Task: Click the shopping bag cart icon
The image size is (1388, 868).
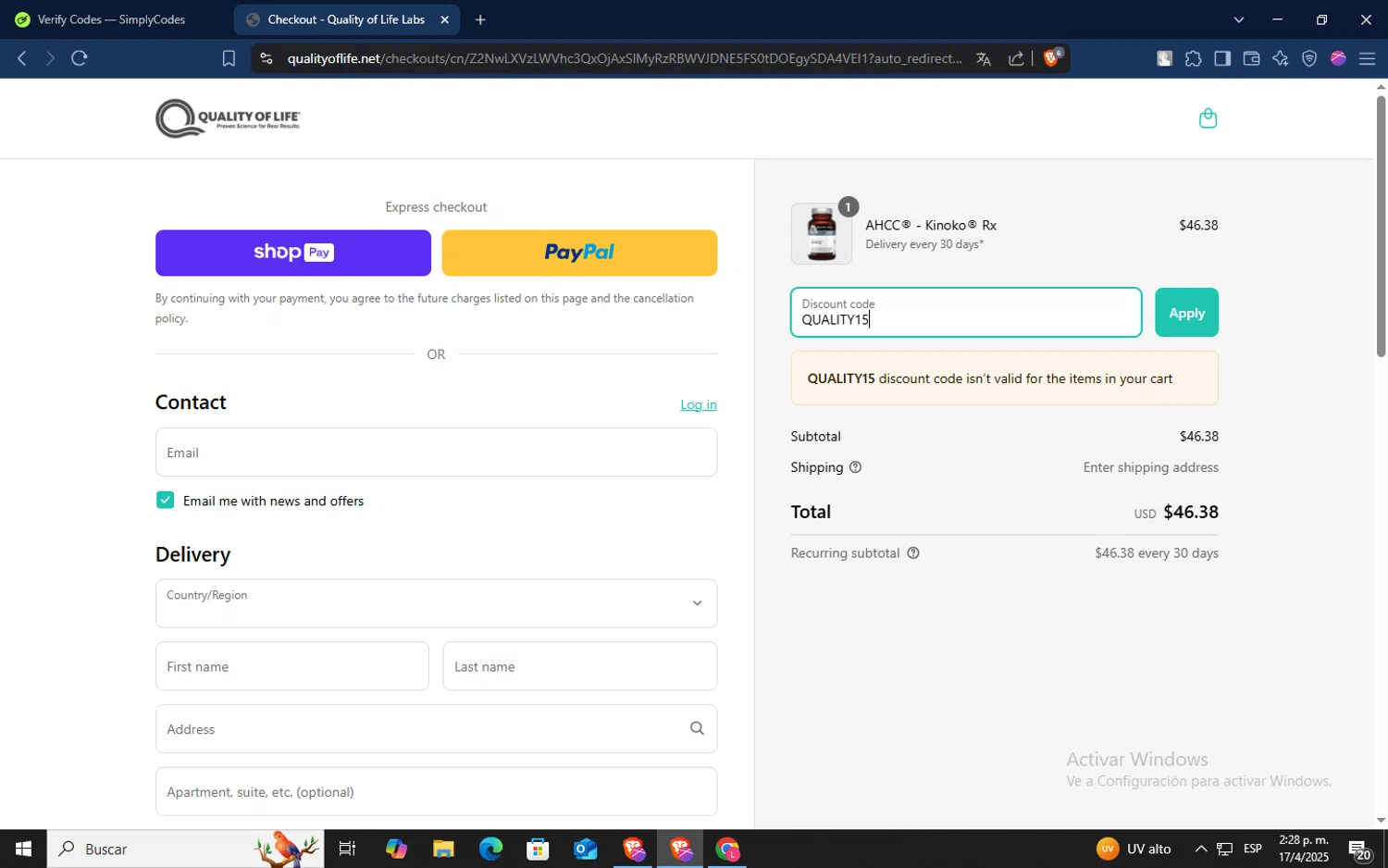Action: tap(1208, 118)
